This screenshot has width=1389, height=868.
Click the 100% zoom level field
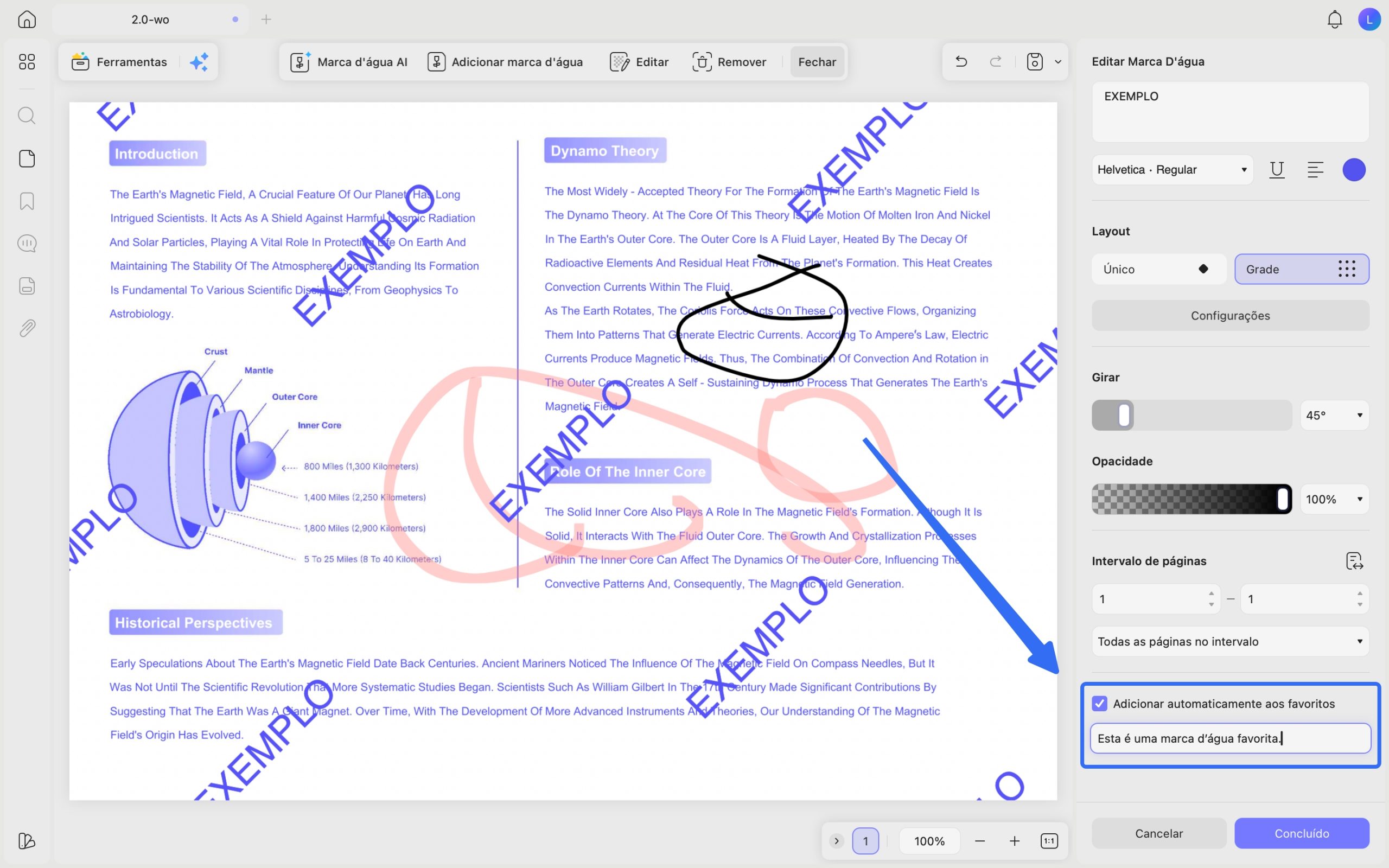click(929, 841)
